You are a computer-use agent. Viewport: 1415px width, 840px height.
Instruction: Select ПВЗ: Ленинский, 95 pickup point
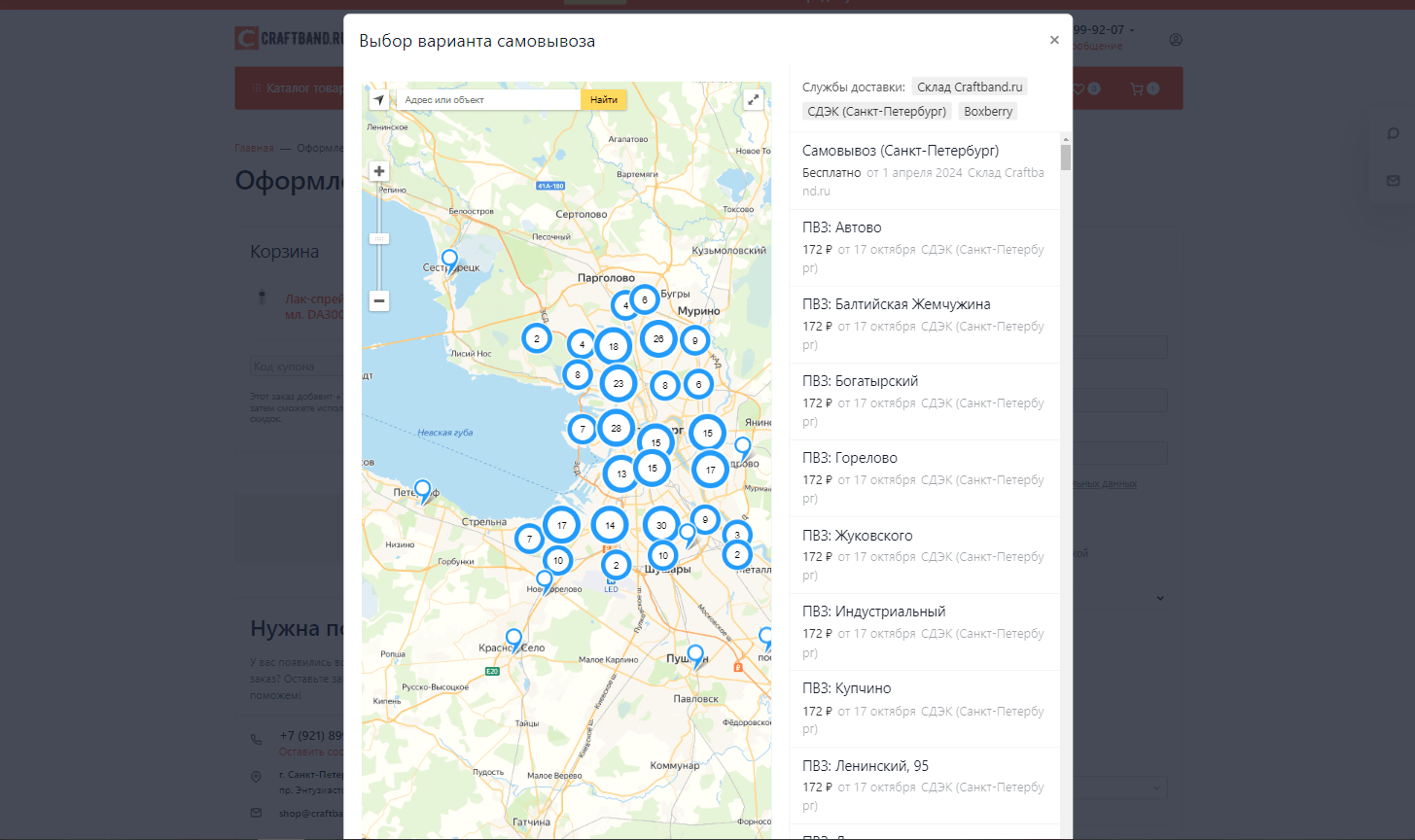924,786
